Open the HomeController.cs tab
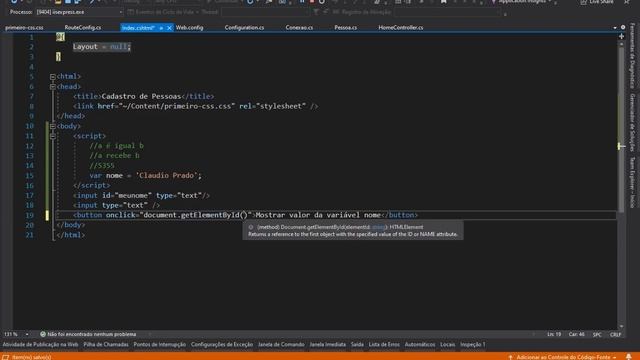The height and width of the screenshot is (360, 640). pyautogui.click(x=400, y=28)
